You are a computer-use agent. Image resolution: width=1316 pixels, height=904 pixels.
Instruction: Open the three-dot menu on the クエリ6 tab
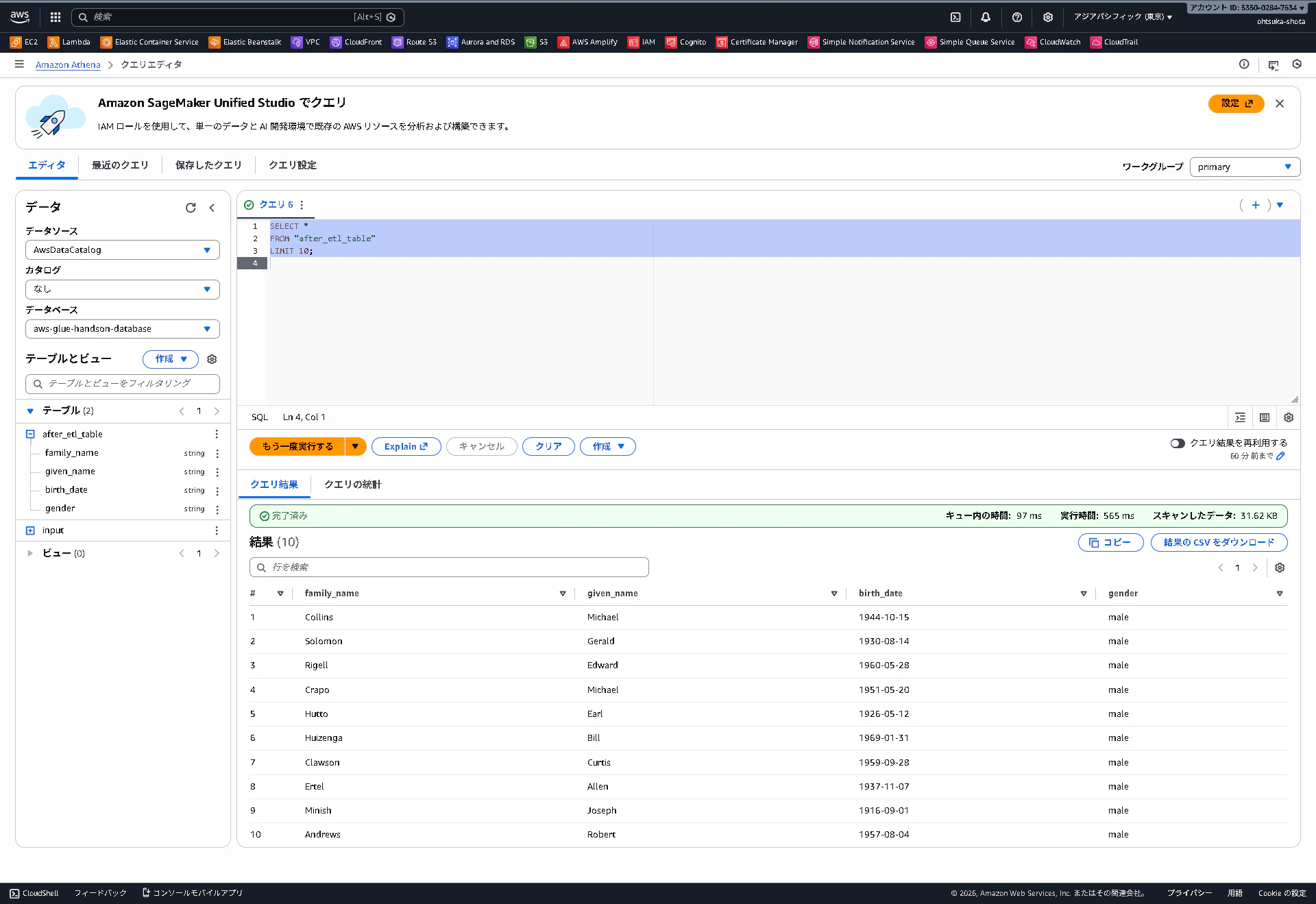301,204
